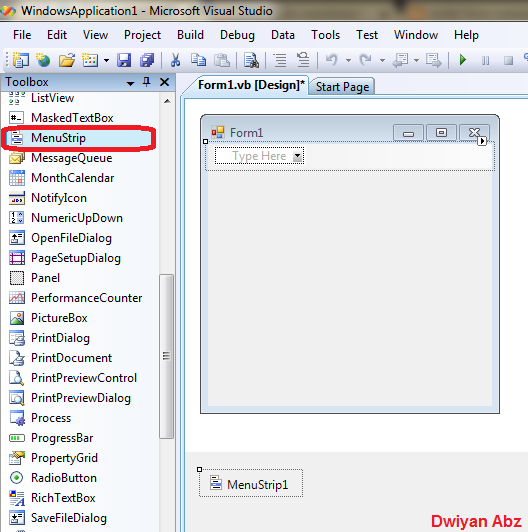The image size is (528, 532).
Task: Open the Project menu
Action: [142, 35]
